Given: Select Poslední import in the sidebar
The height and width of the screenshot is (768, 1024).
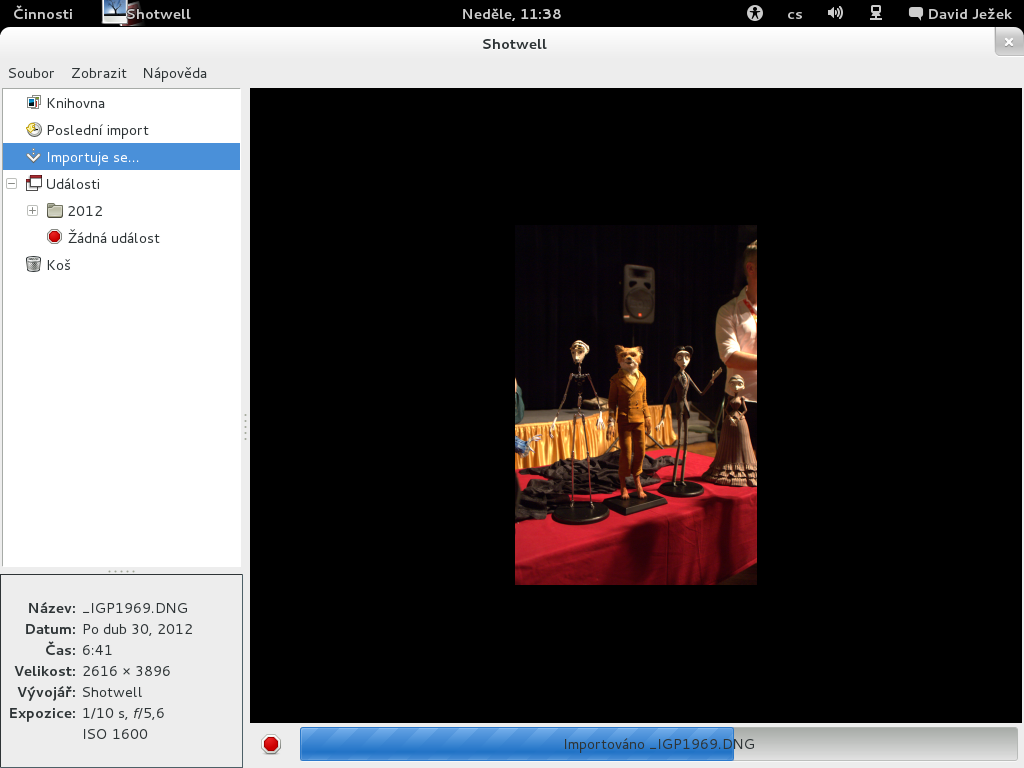Looking at the screenshot, I should tap(121, 130).
